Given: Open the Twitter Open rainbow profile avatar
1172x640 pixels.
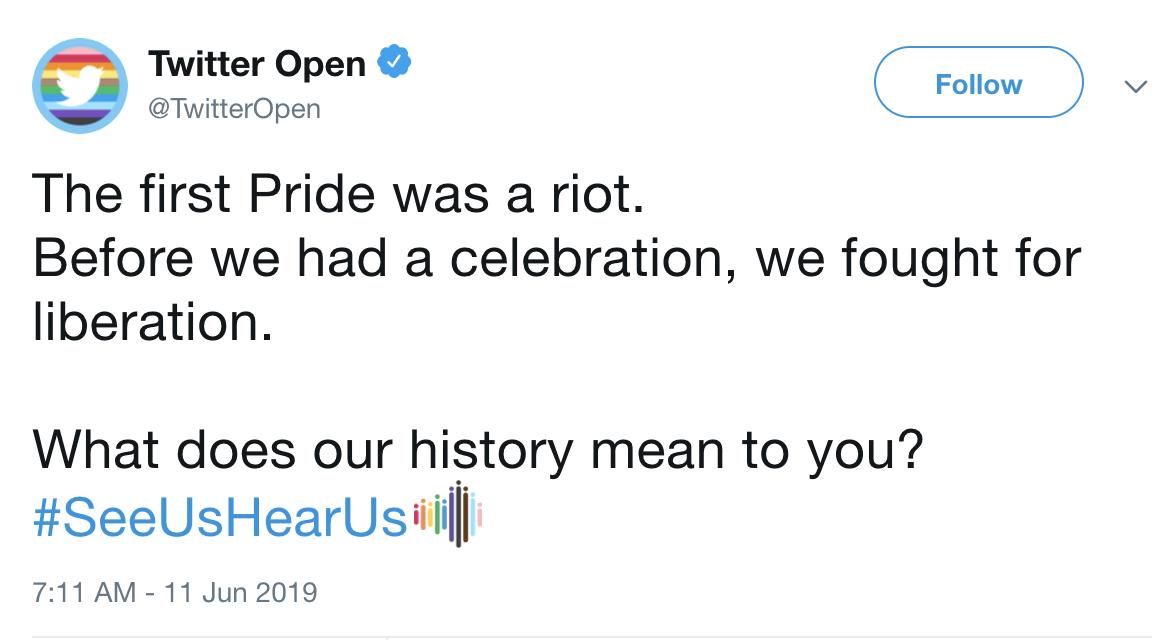Looking at the screenshot, I should [80, 86].
